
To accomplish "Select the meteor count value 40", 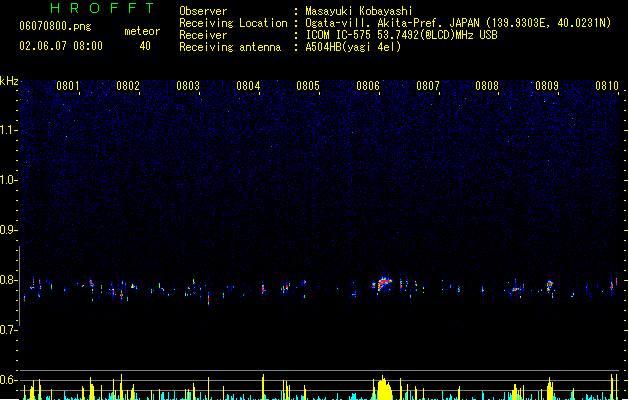I will [145, 46].
